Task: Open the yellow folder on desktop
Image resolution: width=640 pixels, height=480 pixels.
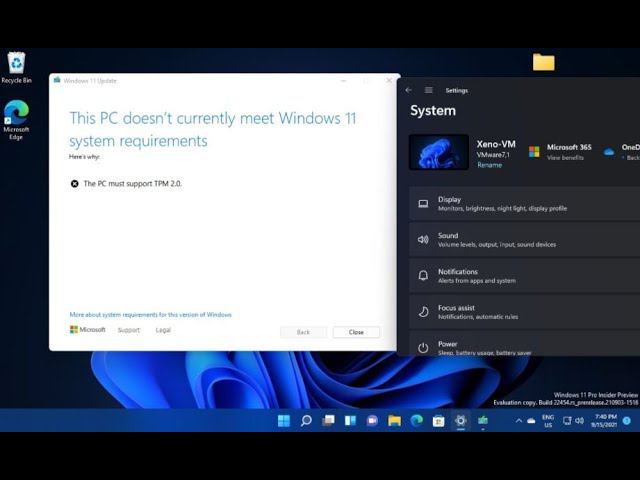Action: 544,62
